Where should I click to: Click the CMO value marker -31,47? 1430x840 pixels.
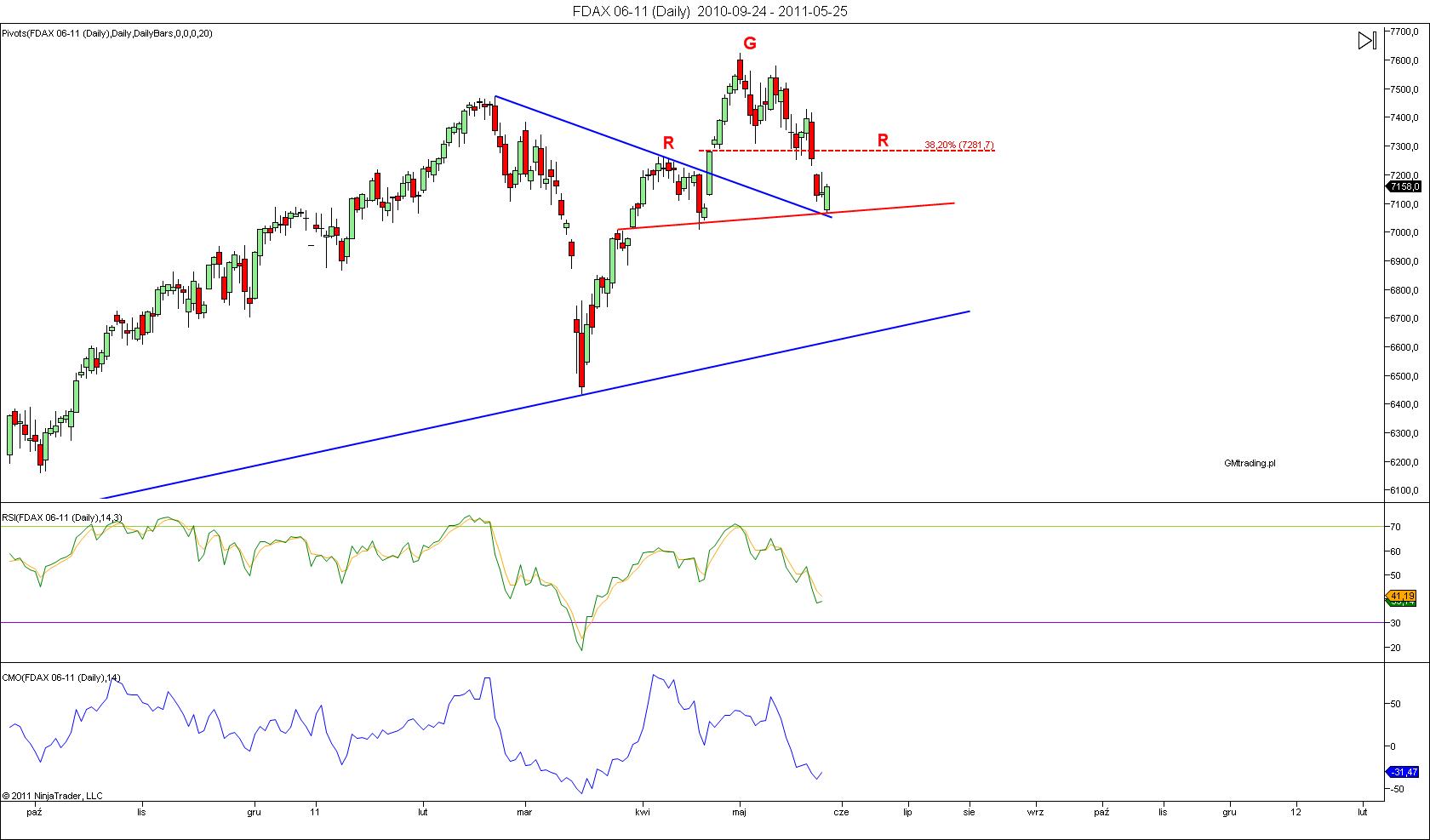pos(1404,772)
